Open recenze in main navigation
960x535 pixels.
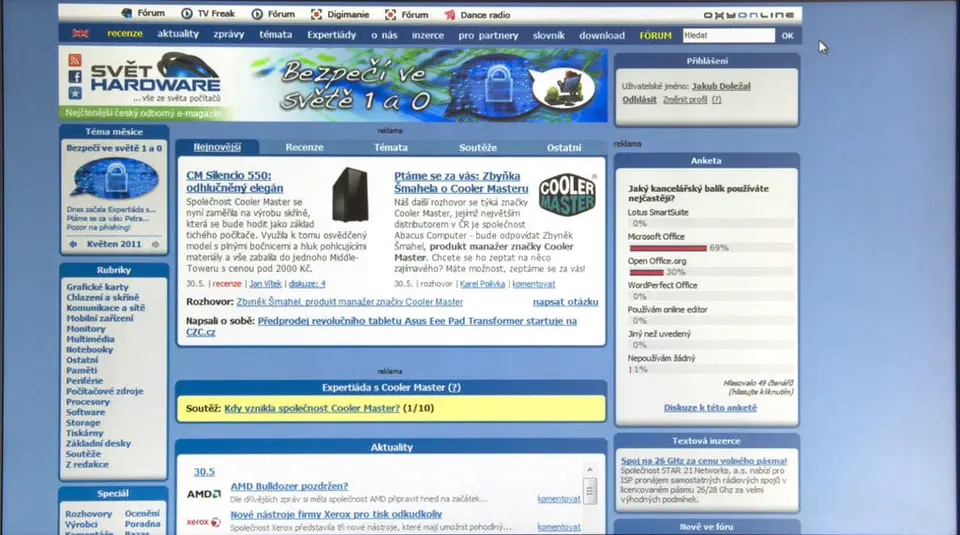[125, 34]
